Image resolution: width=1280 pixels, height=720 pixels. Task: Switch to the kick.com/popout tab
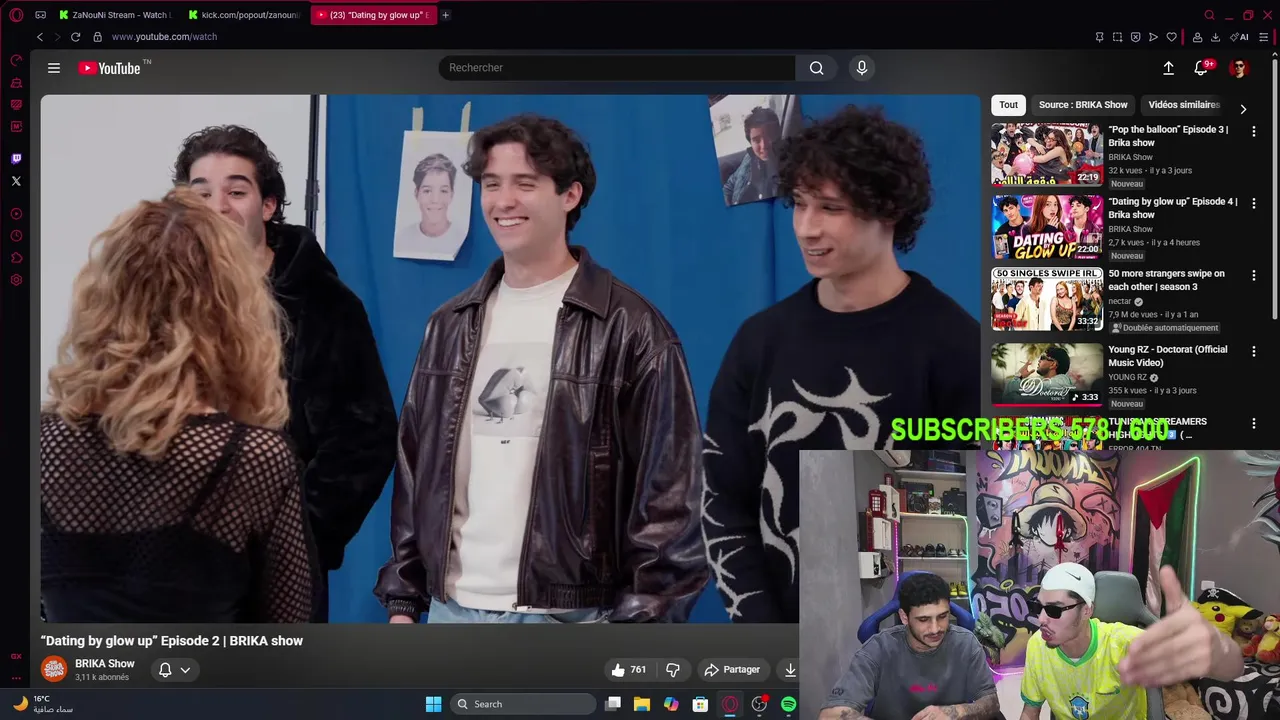click(x=243, y=15)
